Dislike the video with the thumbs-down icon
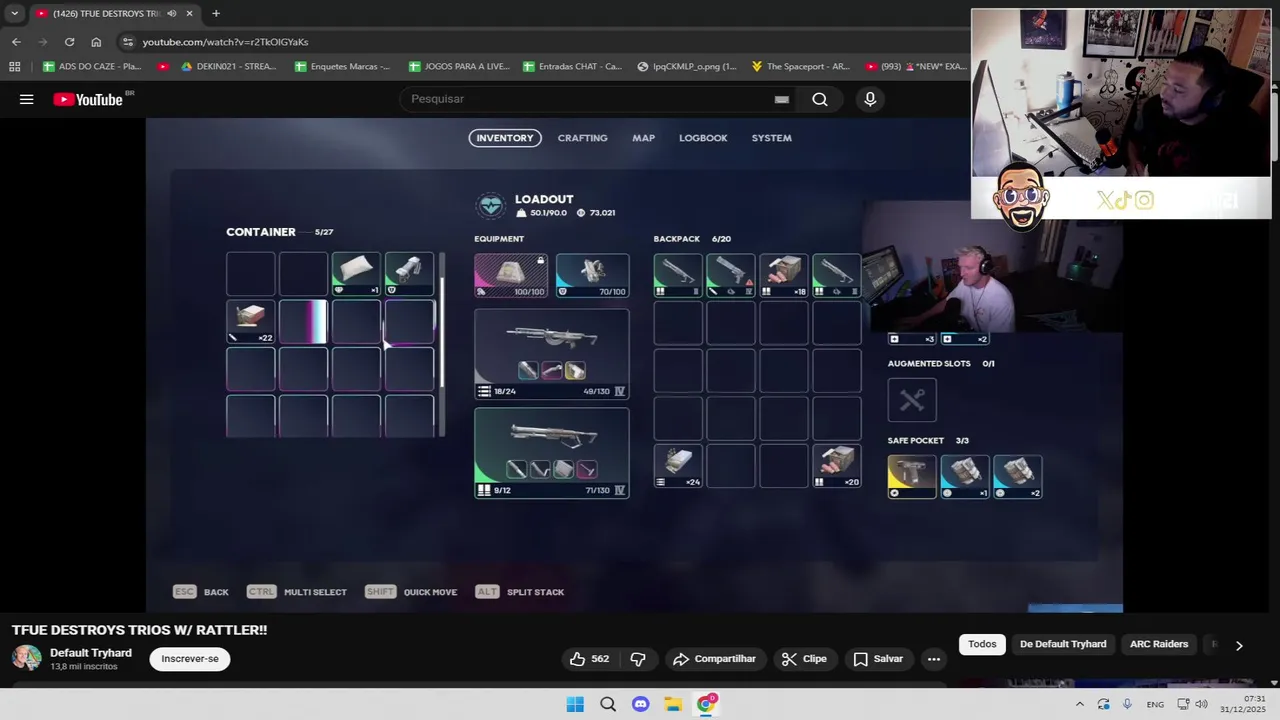1280x720 pixels. click(637, 659)
